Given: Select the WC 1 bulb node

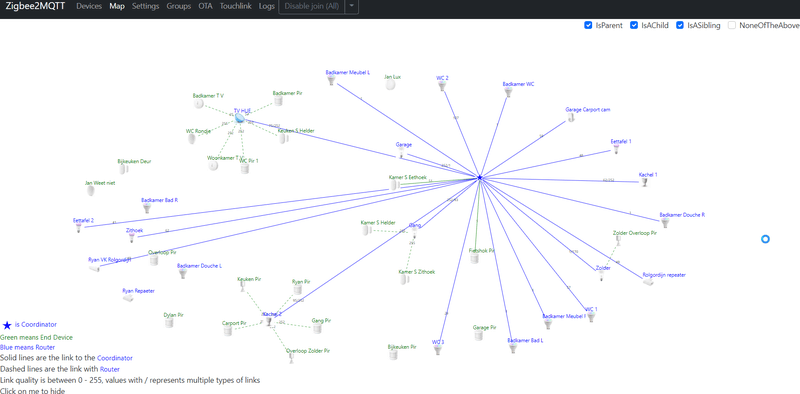Looking at the screenshot, I should (x=591, y=317).
